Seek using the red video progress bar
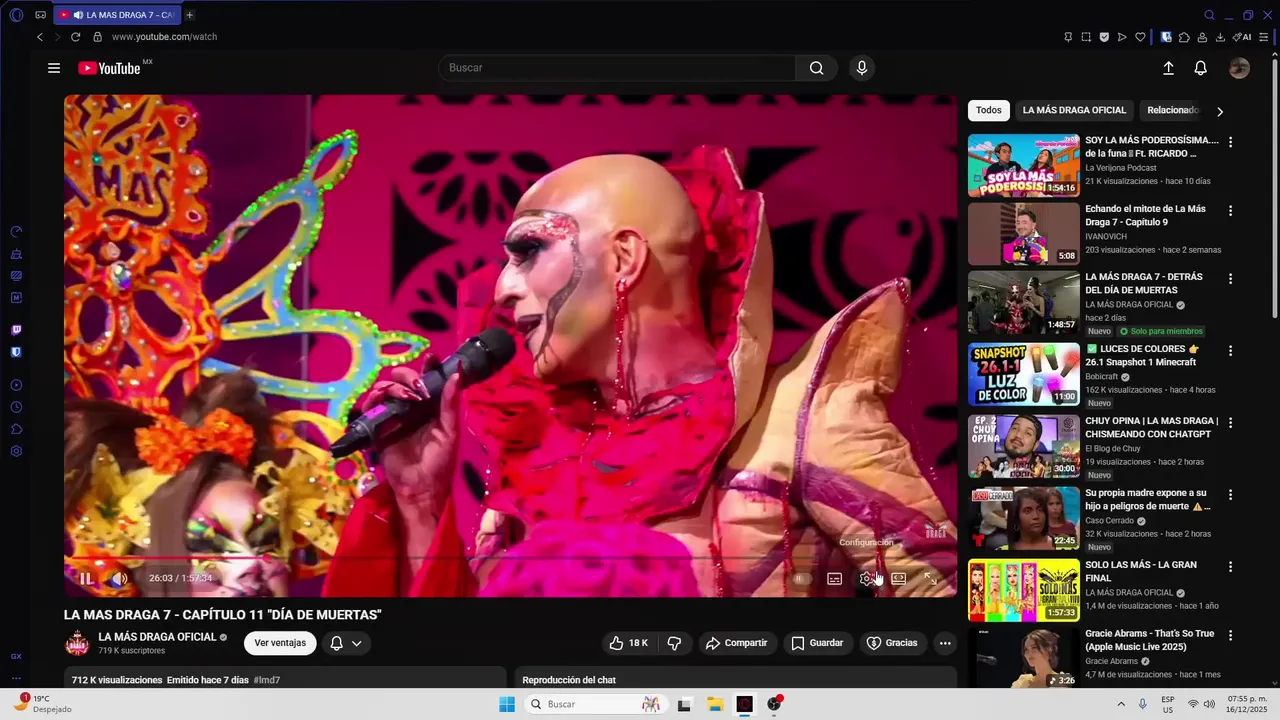Viewport: 1280px width, 720px height. (x=510, y=558)
